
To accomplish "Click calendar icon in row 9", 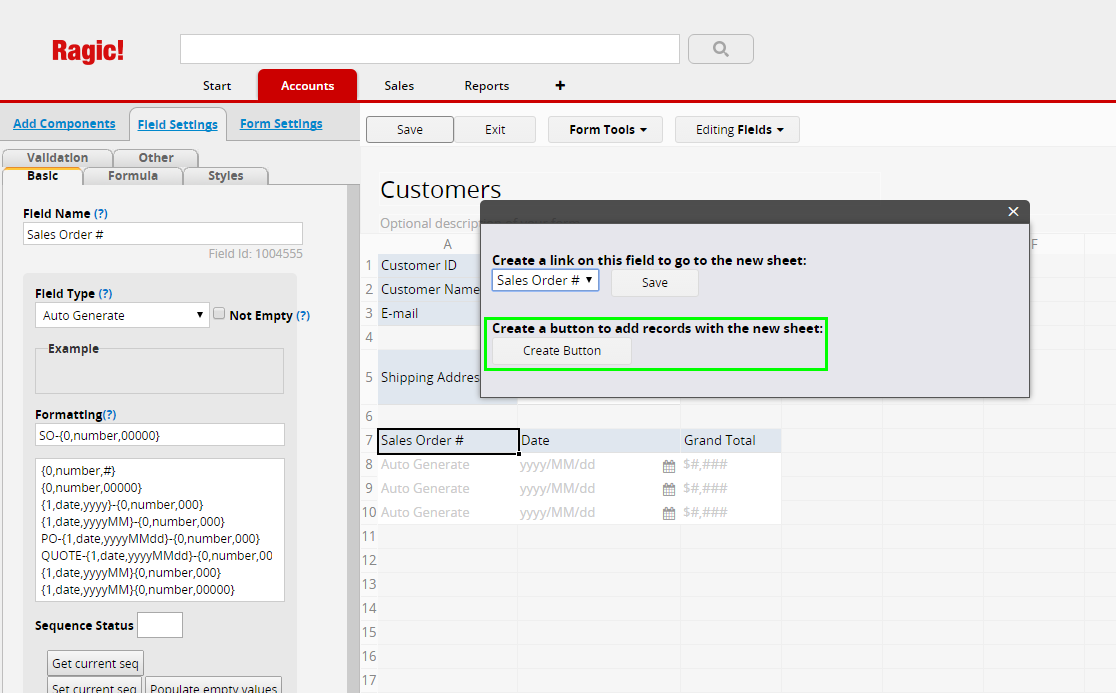I will click(669, 489).
